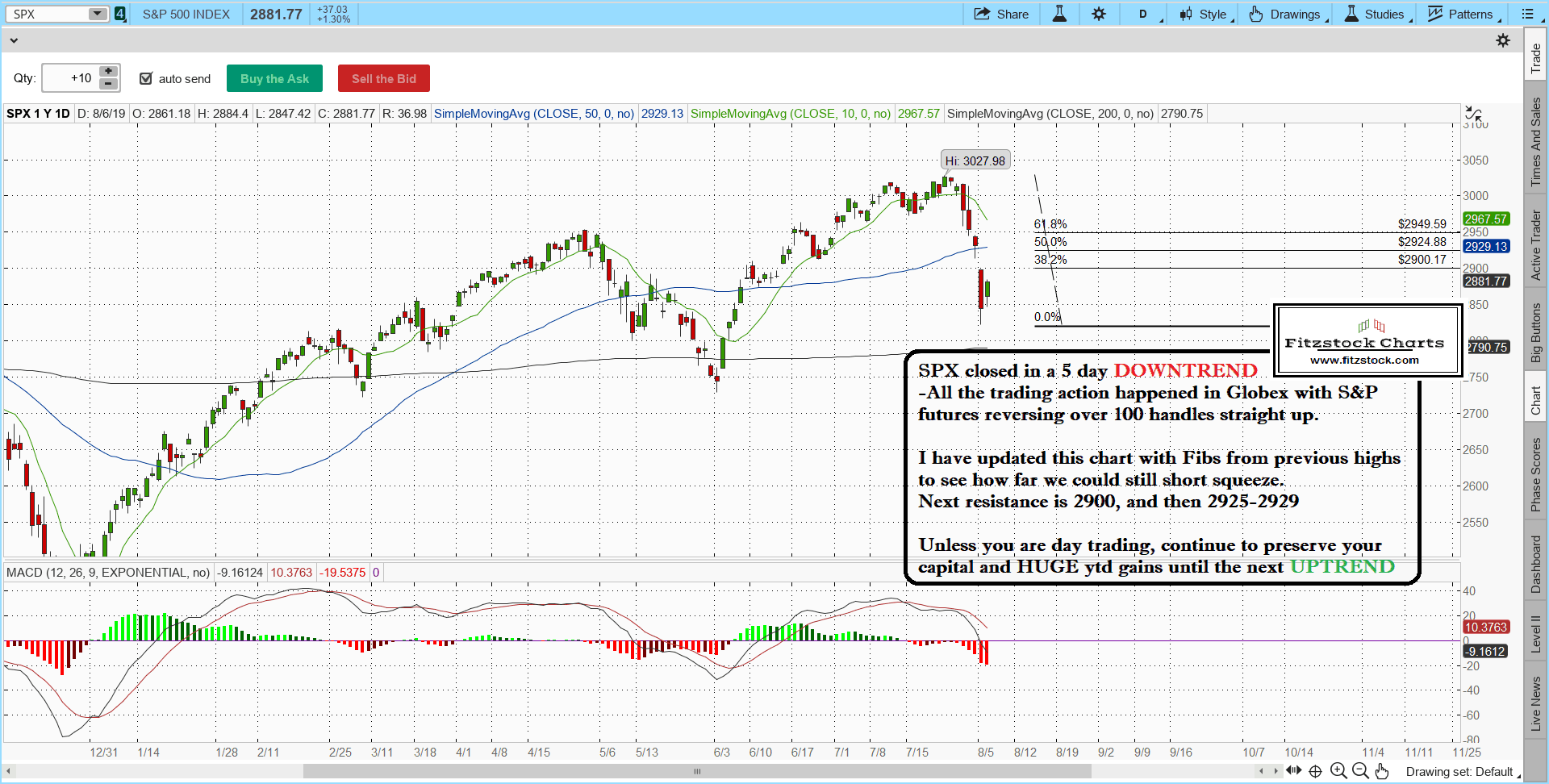Select the pan hand drawing tool
This screenshot has height=784, width=1549.
tap(1382, 771)
